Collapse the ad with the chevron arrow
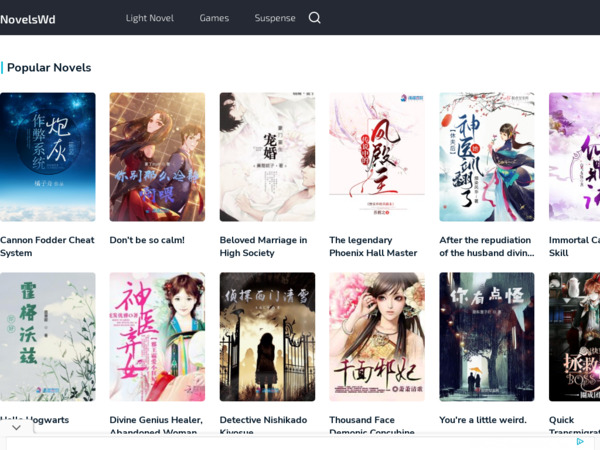 click(x=16, y=427)
